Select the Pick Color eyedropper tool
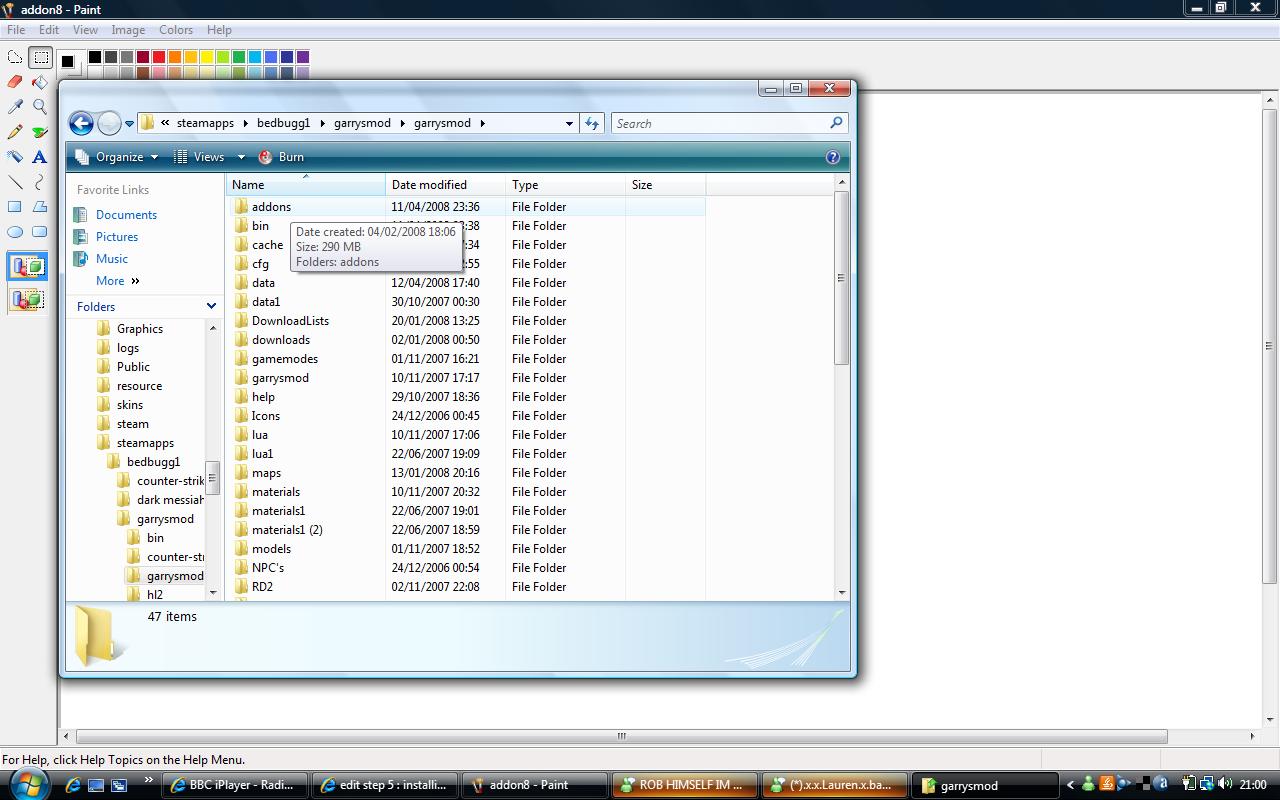 15,107
